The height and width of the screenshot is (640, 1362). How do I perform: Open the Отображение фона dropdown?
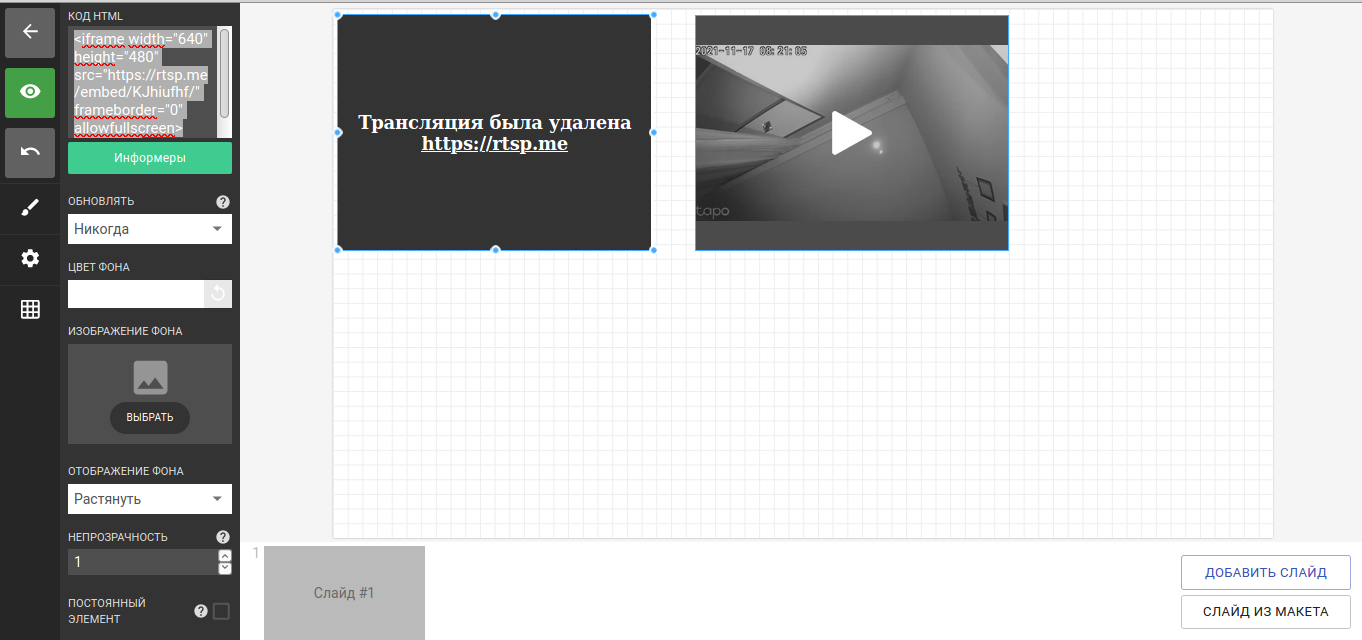pyautogui.click(x=150, y=499)
